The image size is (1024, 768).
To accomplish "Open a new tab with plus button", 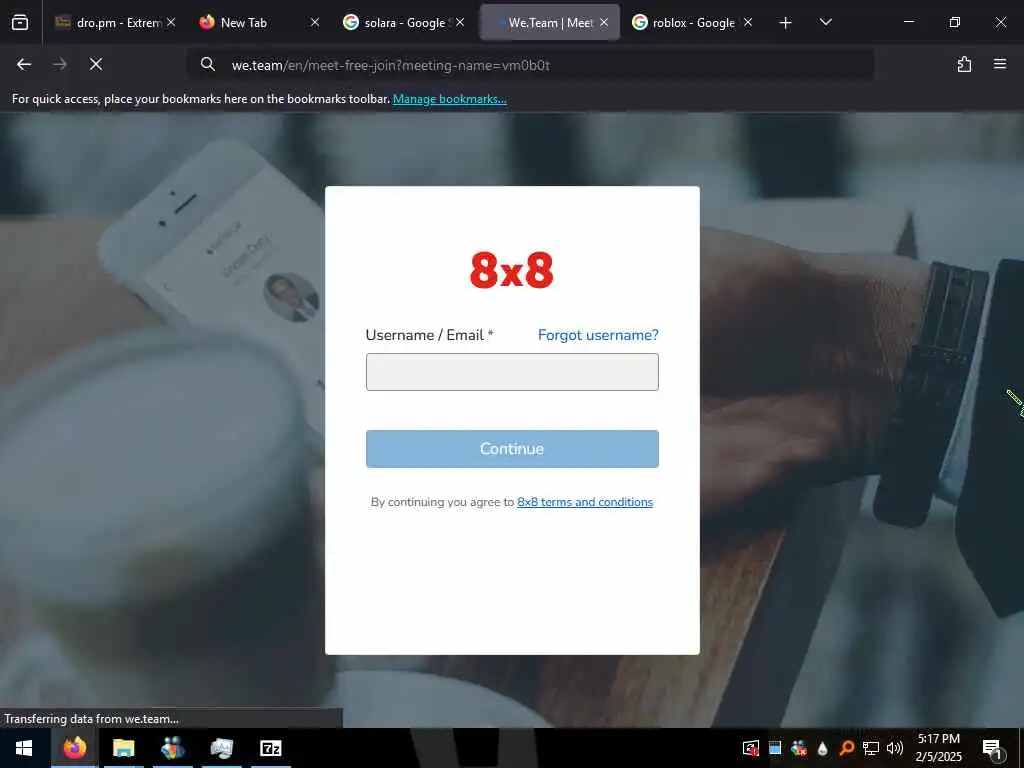I will pos(786,23).
